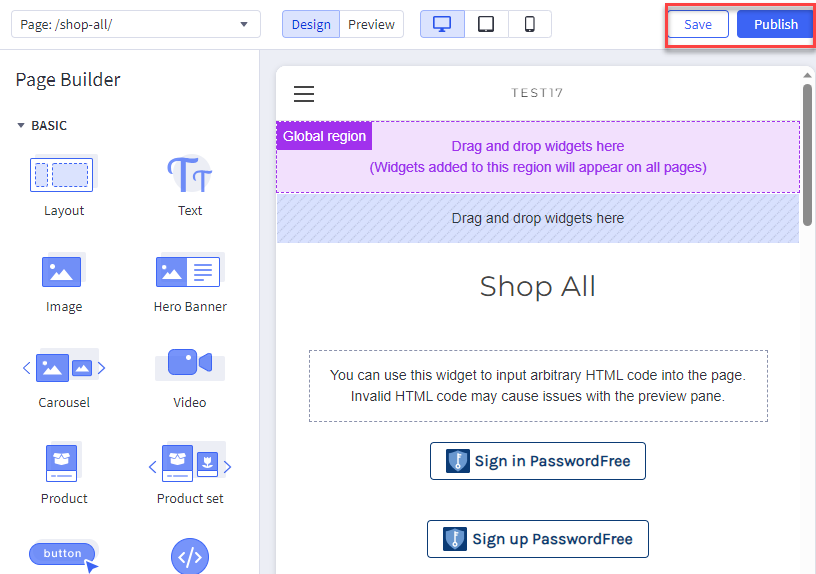Switch to tablet view mode
Screen dimensions: 816x574
point(486,24)
